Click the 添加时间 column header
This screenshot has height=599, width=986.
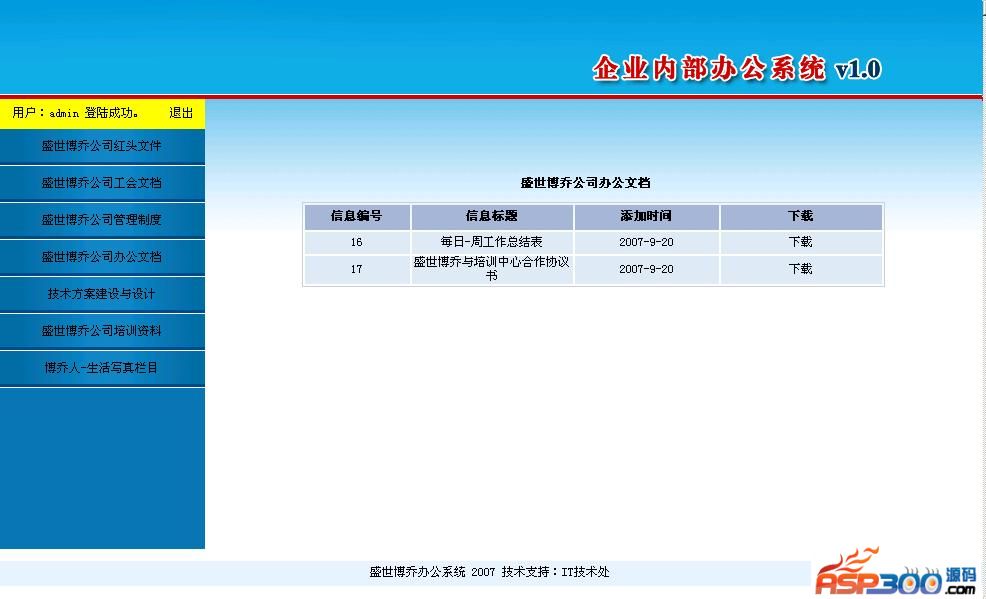[x=646, y=216]
